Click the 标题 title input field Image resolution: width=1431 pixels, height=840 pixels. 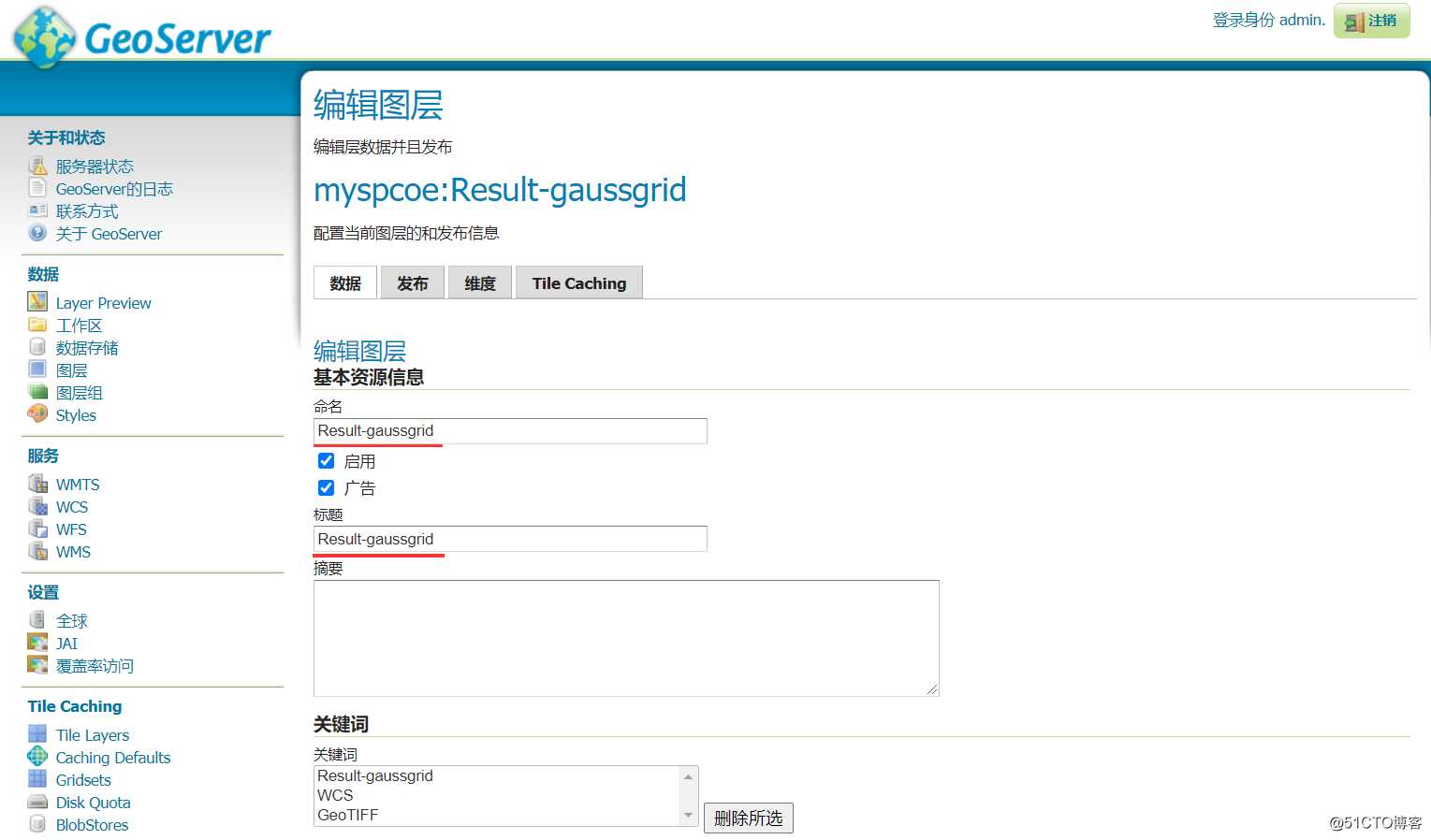pyautogui.click(x=510, y=539)
